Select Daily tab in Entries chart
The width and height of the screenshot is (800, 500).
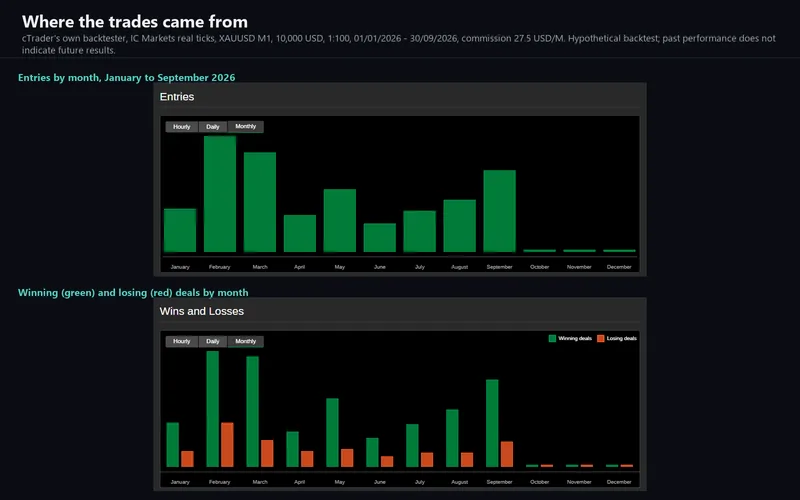tap(213, 127)
